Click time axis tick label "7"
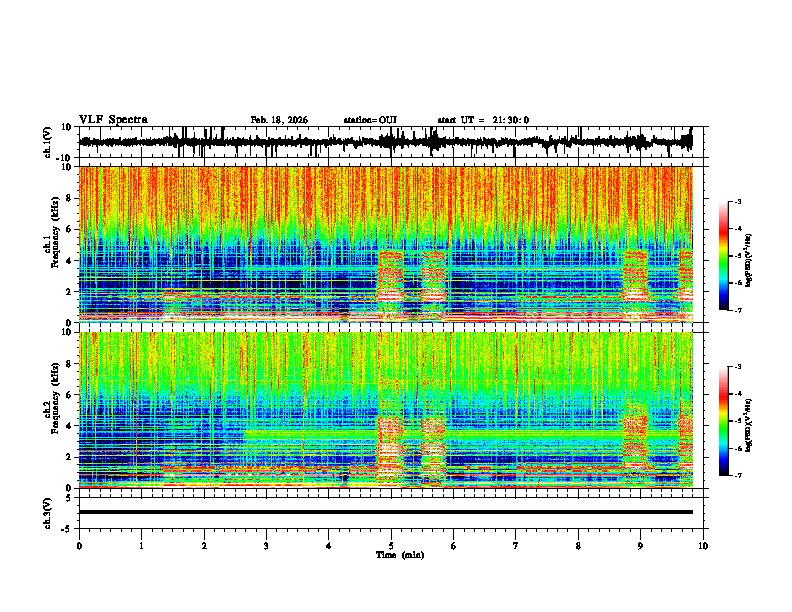792x612 pixels. coord(516,546)
